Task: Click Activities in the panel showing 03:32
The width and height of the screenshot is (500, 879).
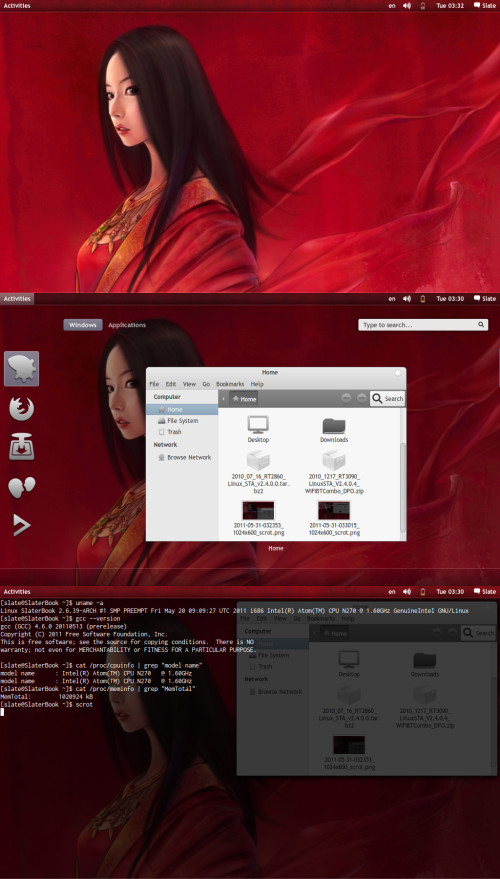Action: pyautogui.click(x=17, y=6)
